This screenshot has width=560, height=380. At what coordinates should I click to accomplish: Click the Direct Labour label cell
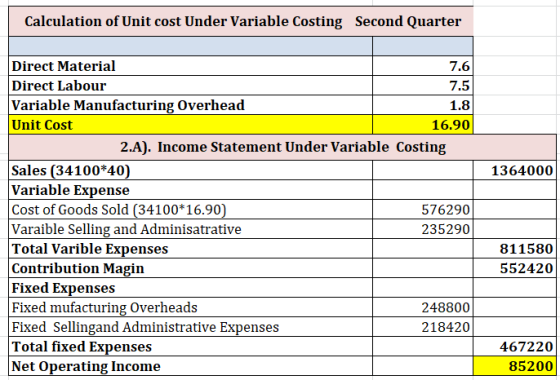click(190, 85)
